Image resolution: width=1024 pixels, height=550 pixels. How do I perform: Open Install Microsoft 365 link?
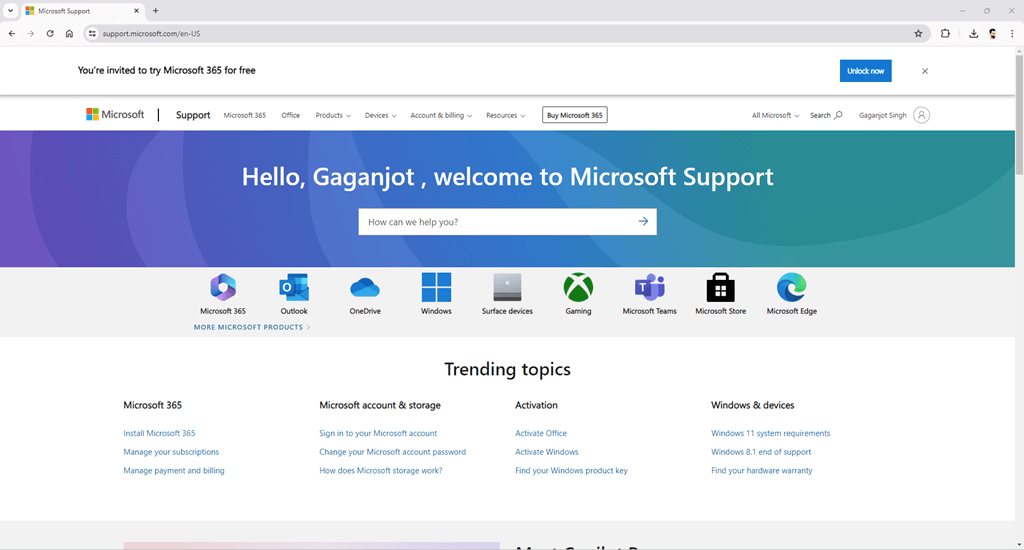(159, 433)
